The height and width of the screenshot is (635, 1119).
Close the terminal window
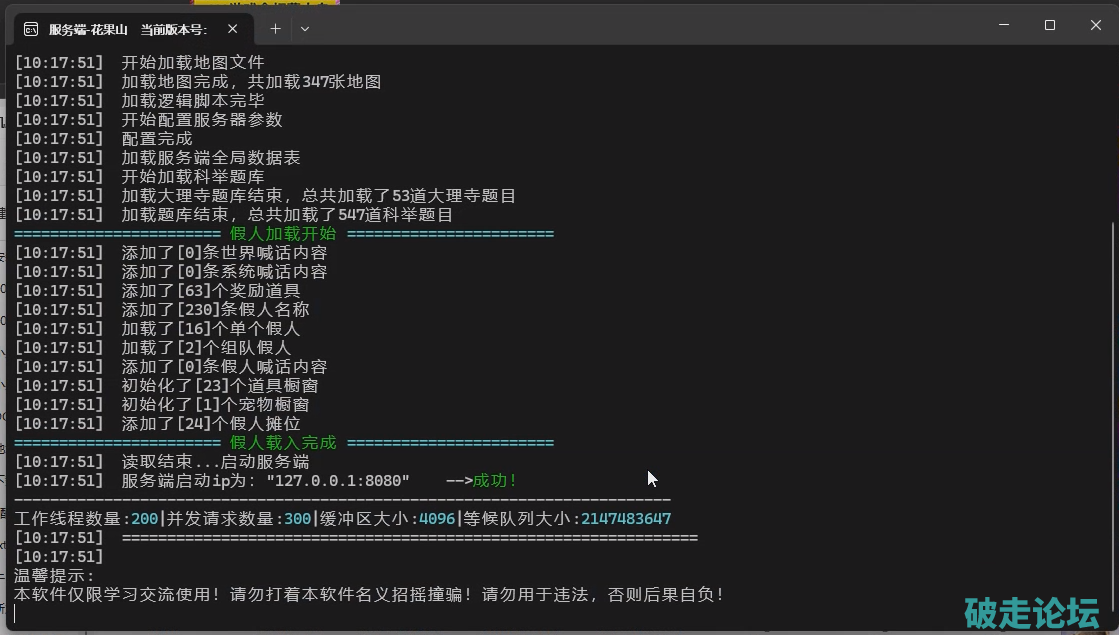[x=1095, y=25]
